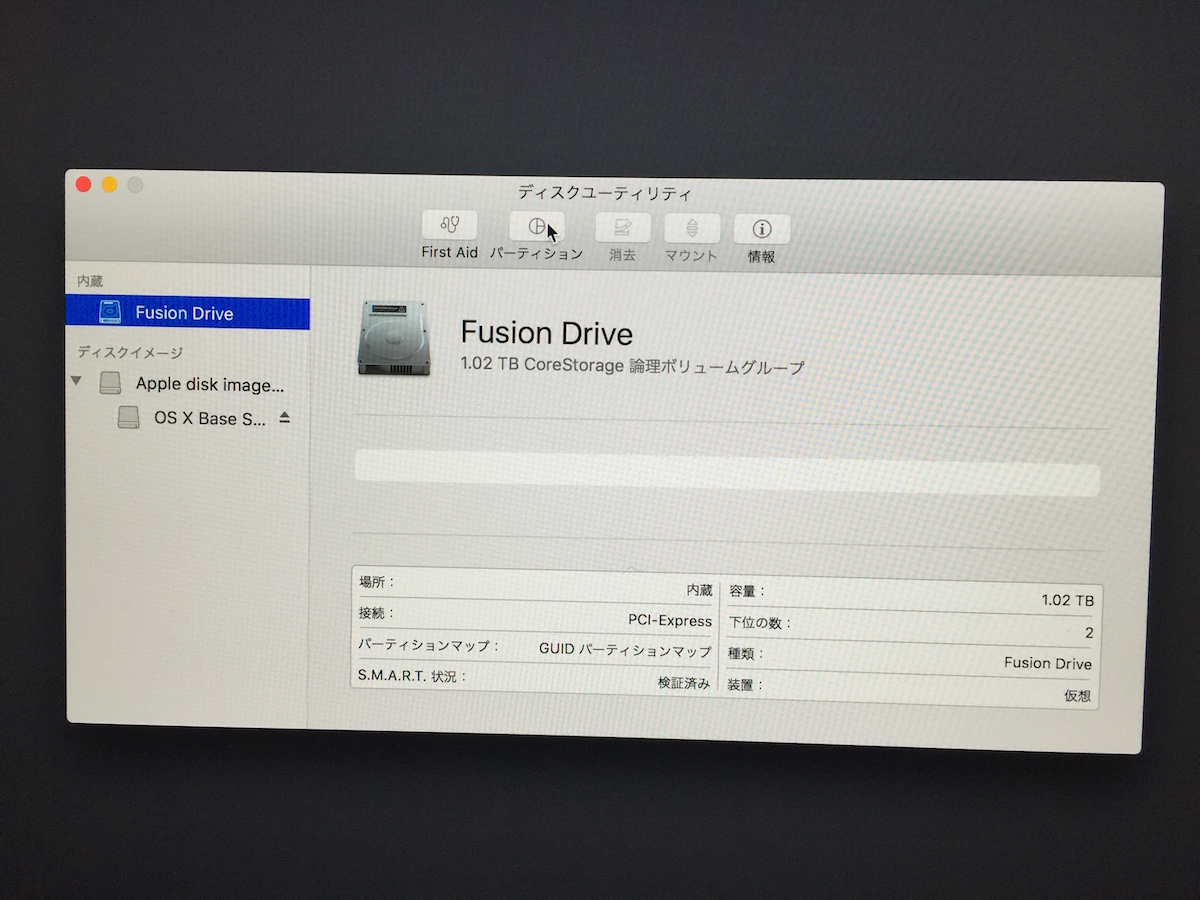Viewport: 1200px width, 900px height.
Task: Click the 仮想 device value
Action: 1077,695
